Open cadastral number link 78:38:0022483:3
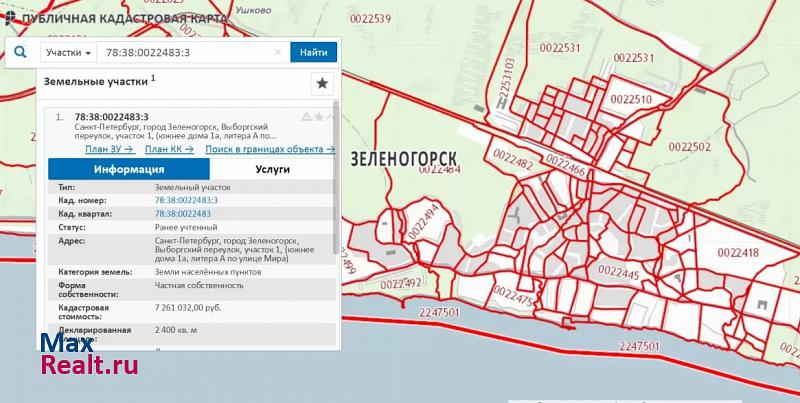 point(186,200)
